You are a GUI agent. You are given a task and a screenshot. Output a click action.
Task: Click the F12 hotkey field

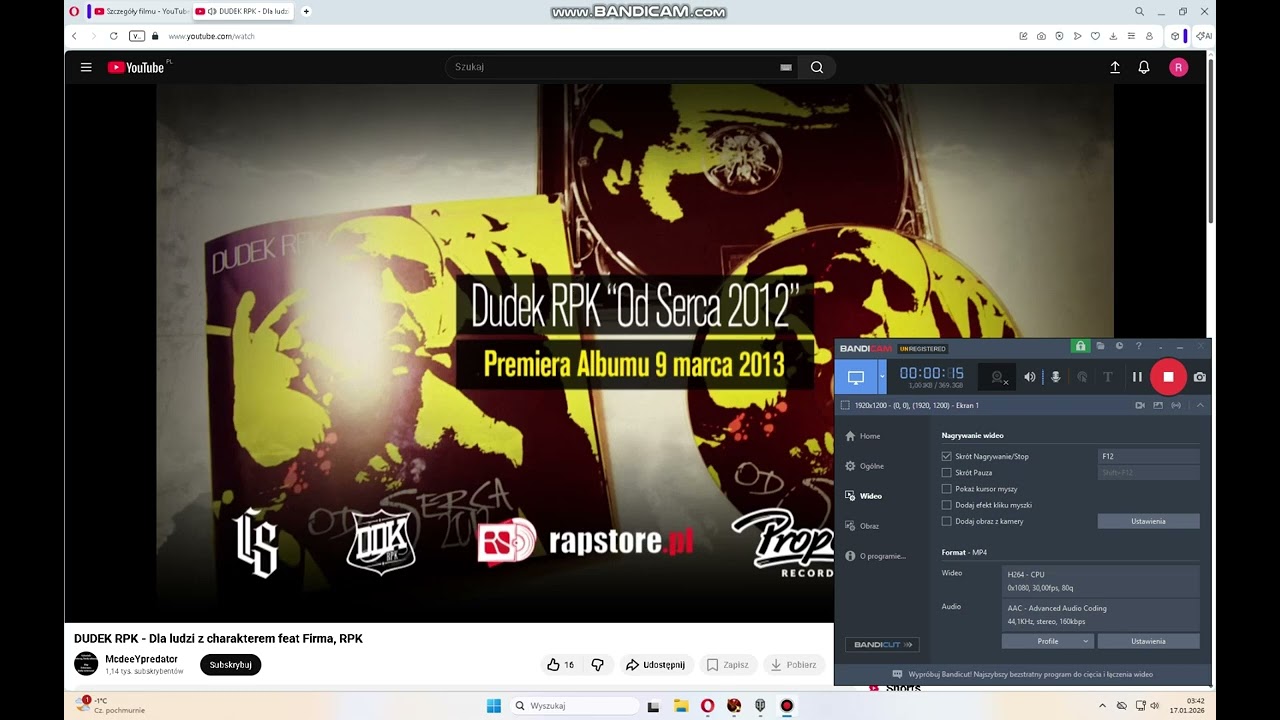tap(1148, 456)
